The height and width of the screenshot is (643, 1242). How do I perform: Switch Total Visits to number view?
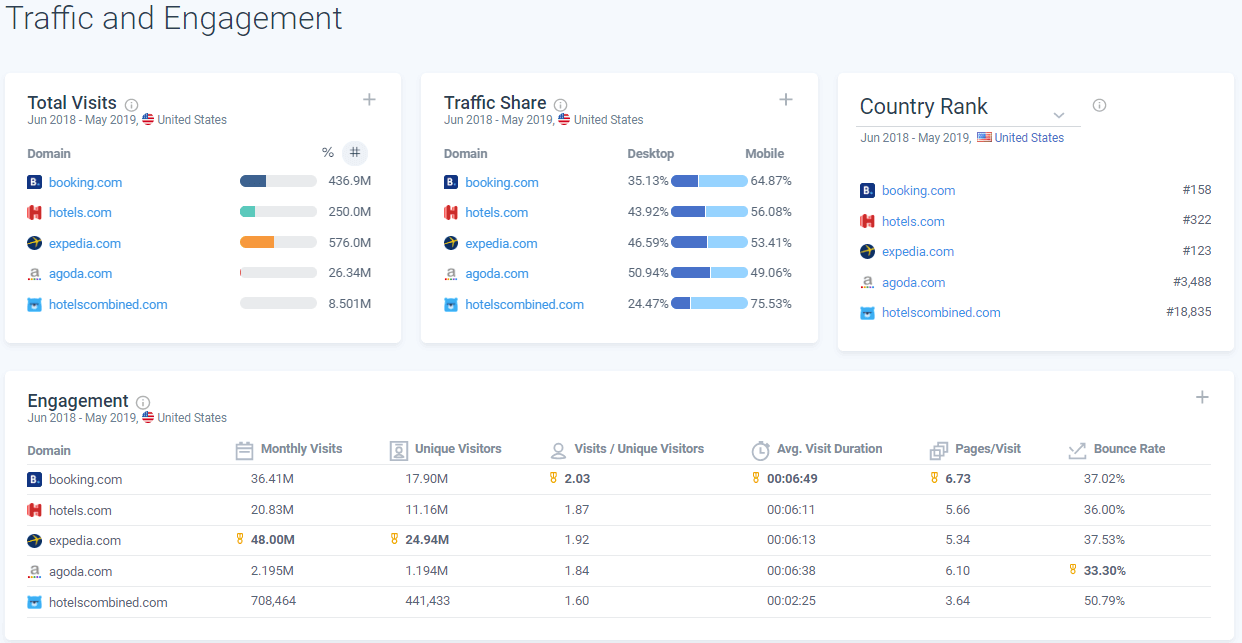(x=355, y=153)
